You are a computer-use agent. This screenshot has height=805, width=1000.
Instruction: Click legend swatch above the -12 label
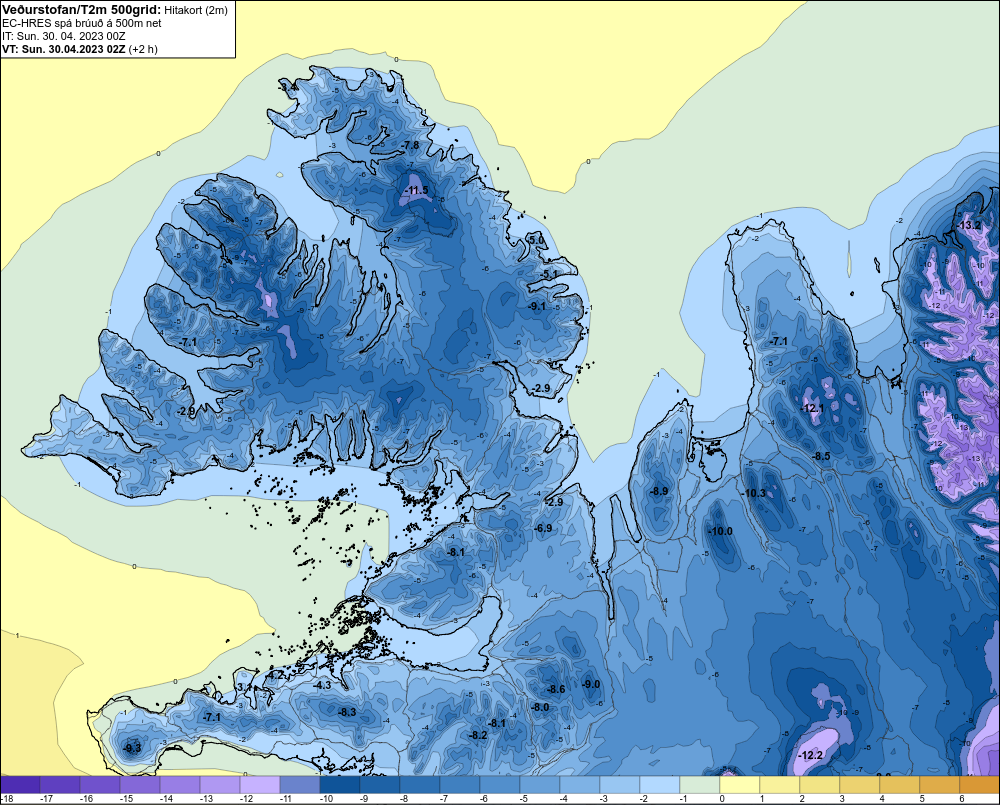tap(260, 785)
